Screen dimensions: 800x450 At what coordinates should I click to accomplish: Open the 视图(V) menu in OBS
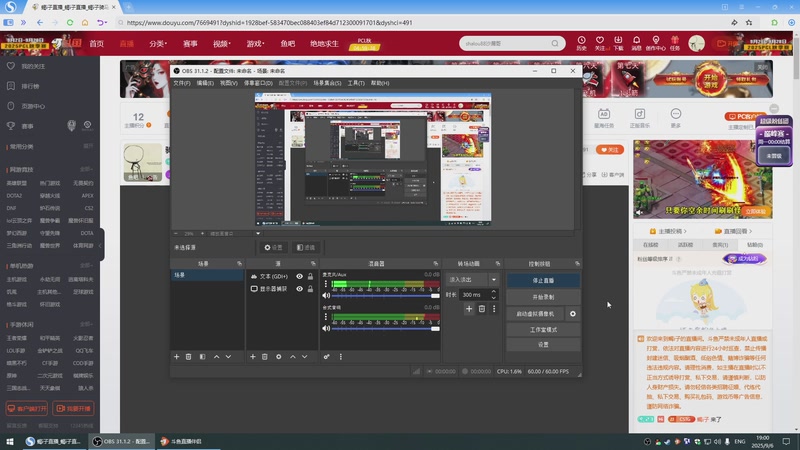(x=229, y=83)
